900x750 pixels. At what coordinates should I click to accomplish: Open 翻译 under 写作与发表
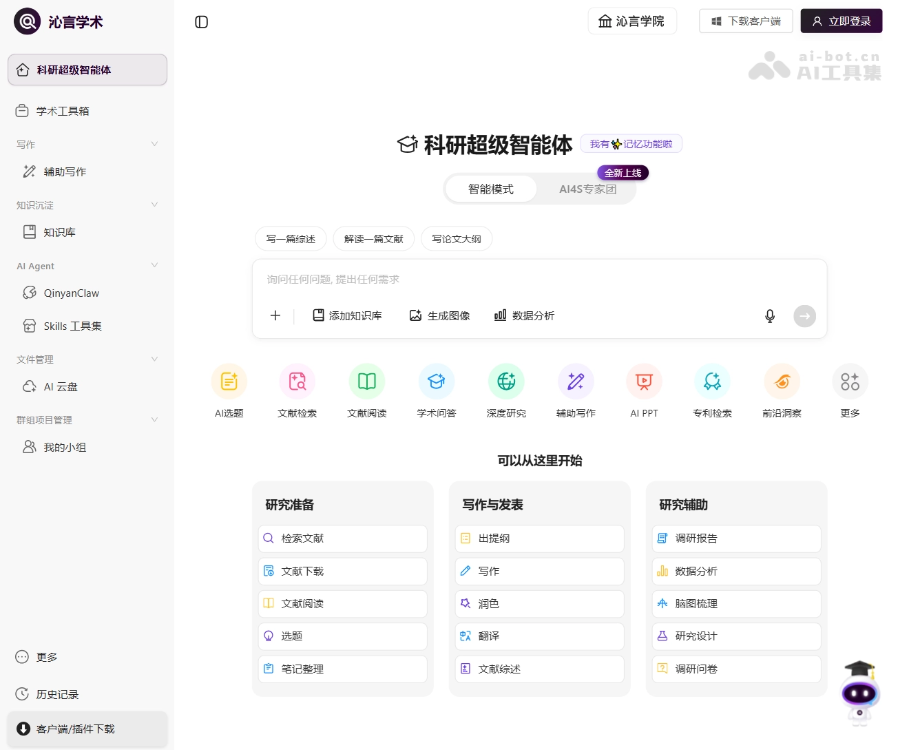(x=540, y=636)
